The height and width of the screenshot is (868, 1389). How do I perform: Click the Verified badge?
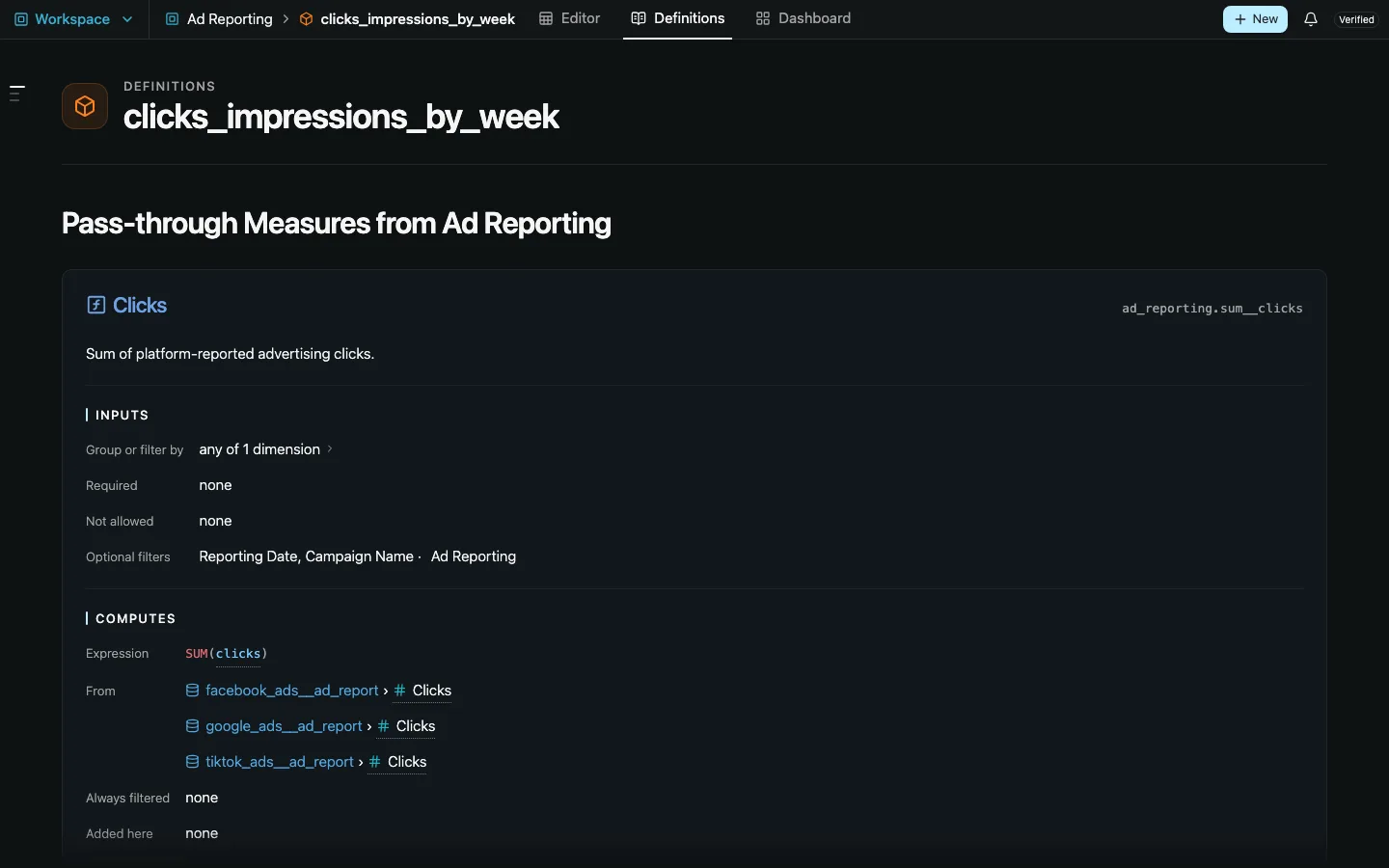[1356, 19]
